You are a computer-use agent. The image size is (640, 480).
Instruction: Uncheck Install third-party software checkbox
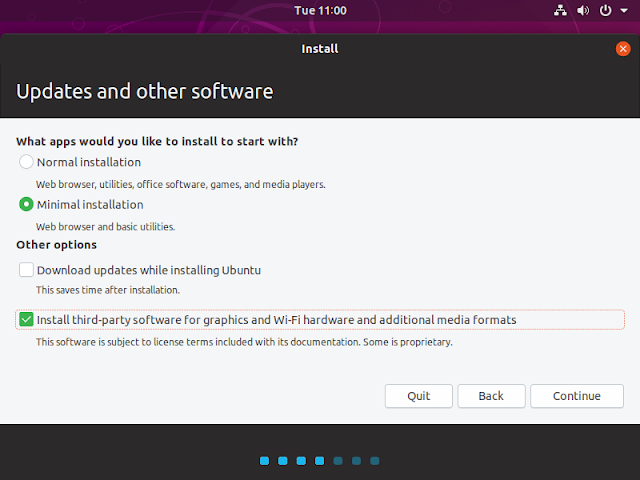(26, 319)
